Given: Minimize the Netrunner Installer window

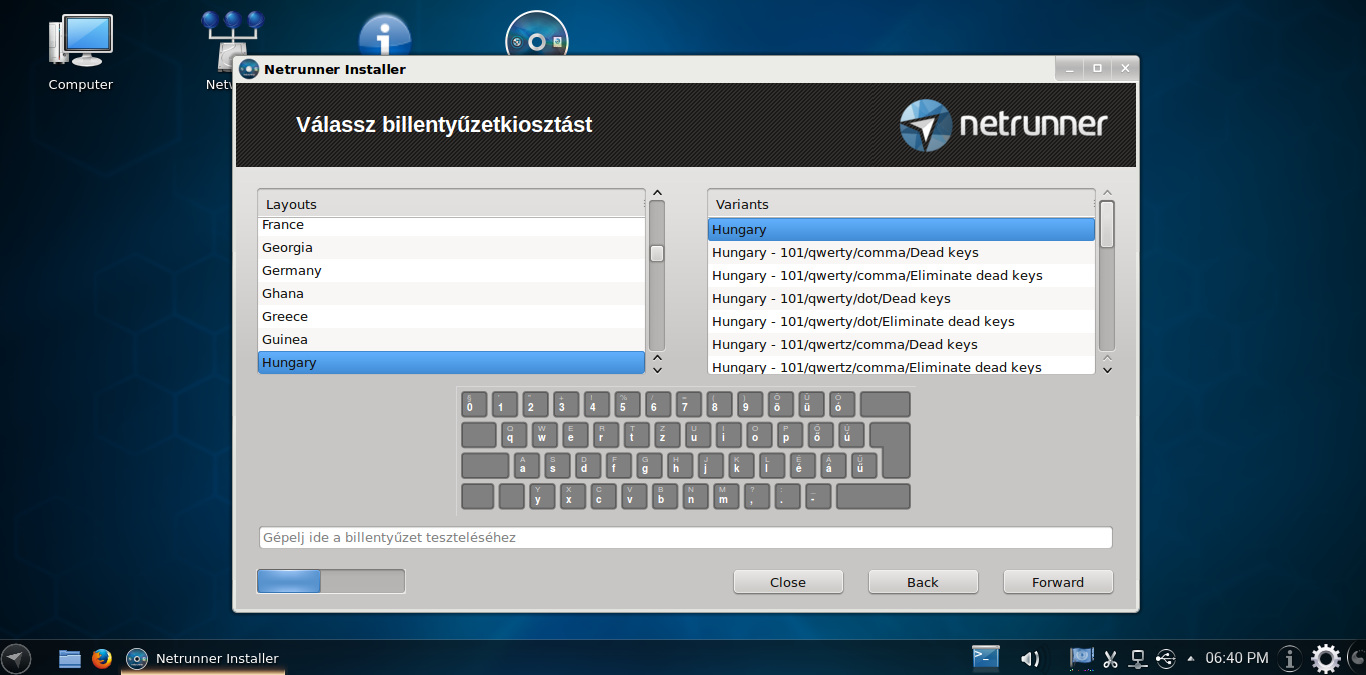Looking at the screenshot, I should [1069, 68].
